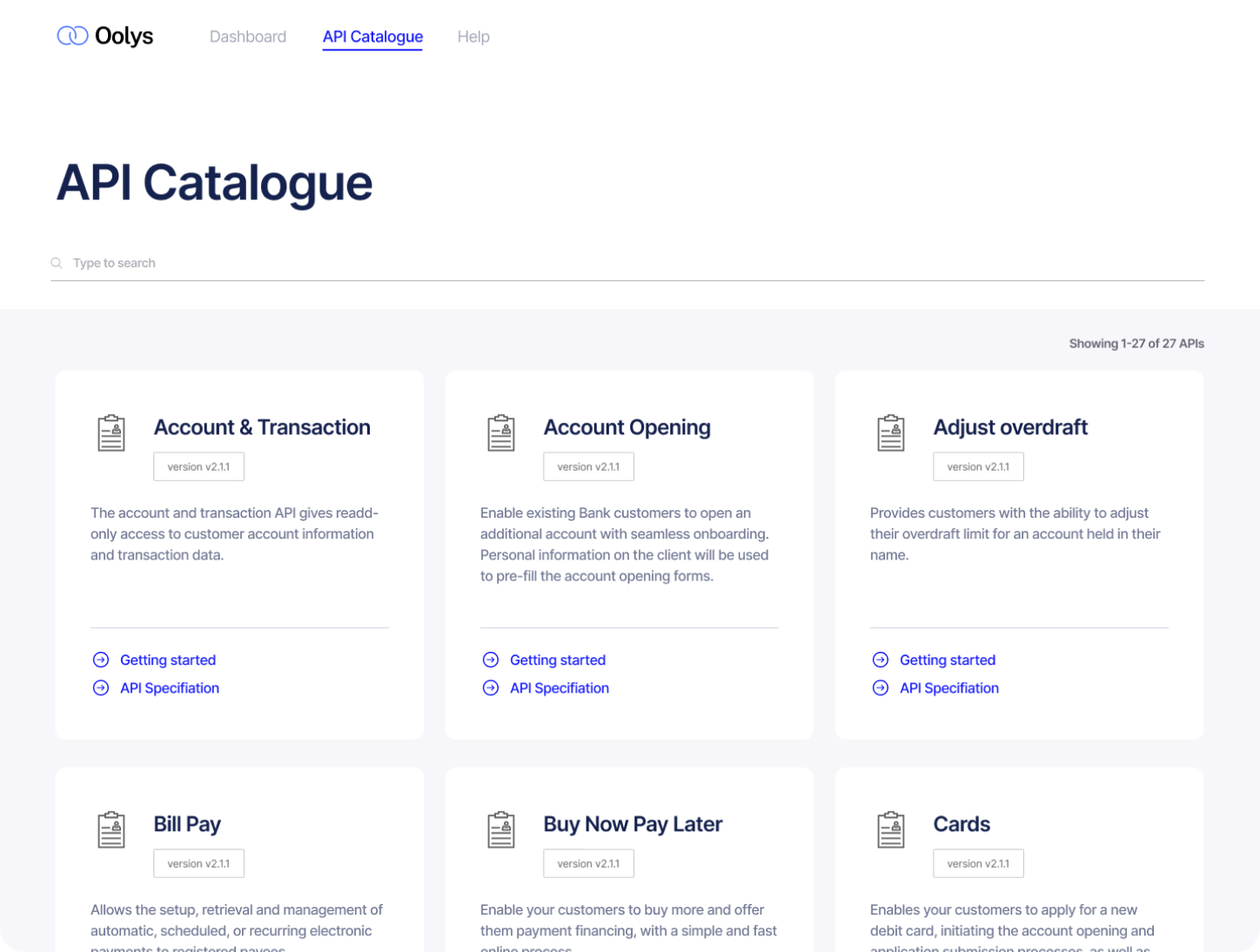Click the Oolys logo icon

72,36
